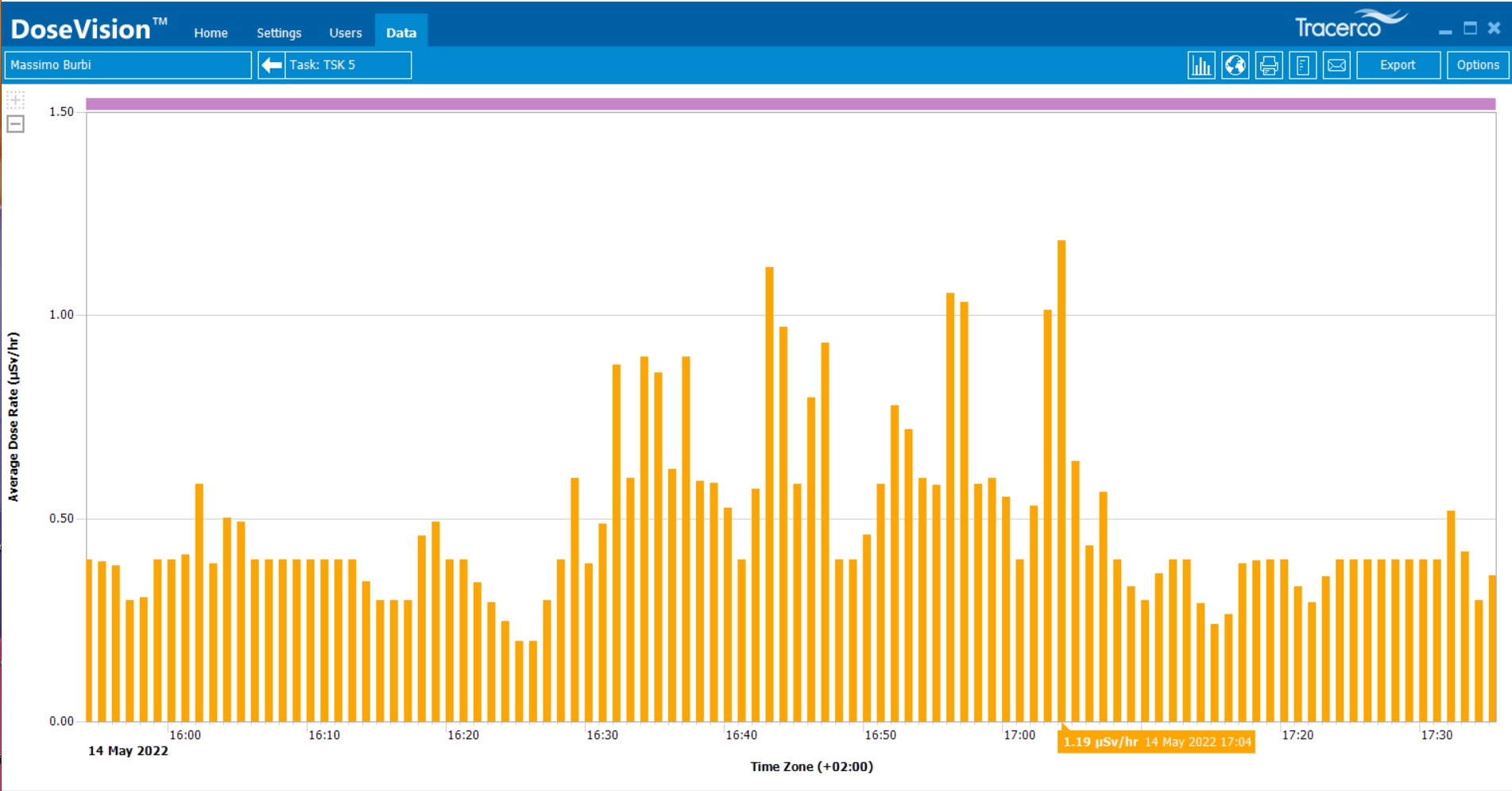Switch to the Home tab

pos(211,33)
